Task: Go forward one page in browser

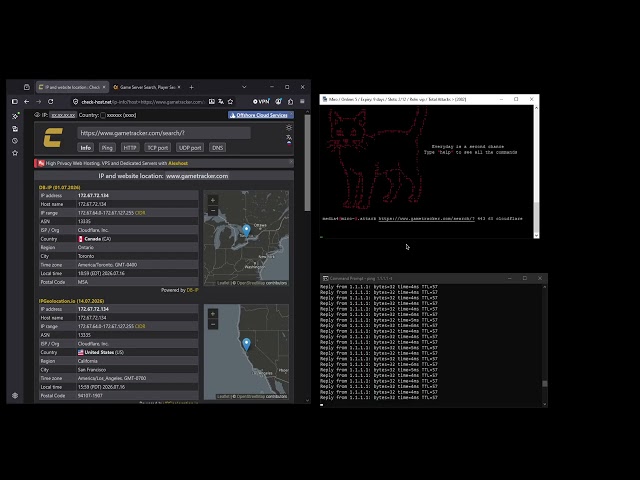Action: pyautogui.click(x=38, y=102)
